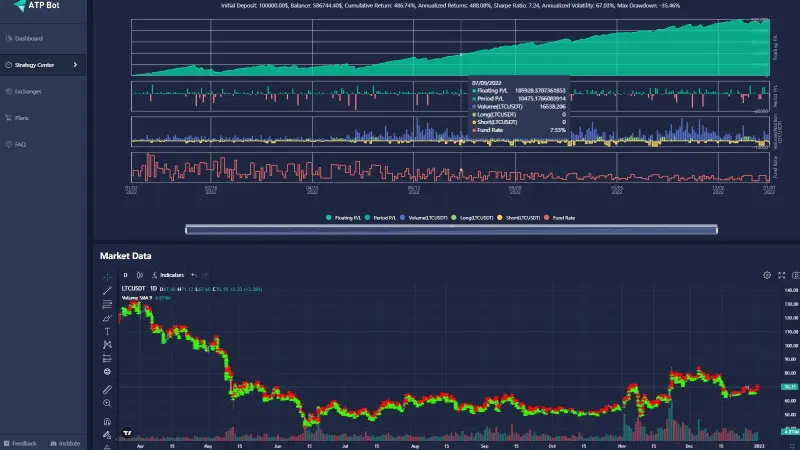800x450 pixels.
Task: Open chart settings gear icon
Action: tap(767, 275)
